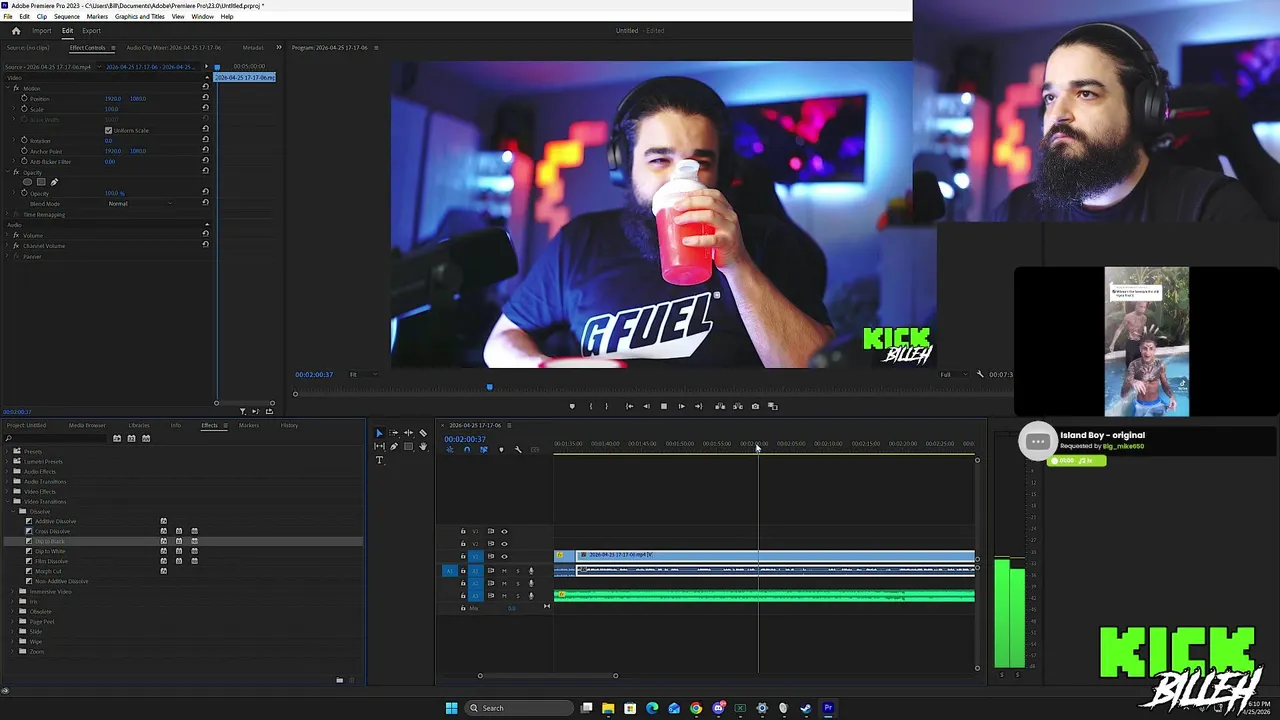Select the Type tool

click(x=379, y=460)
